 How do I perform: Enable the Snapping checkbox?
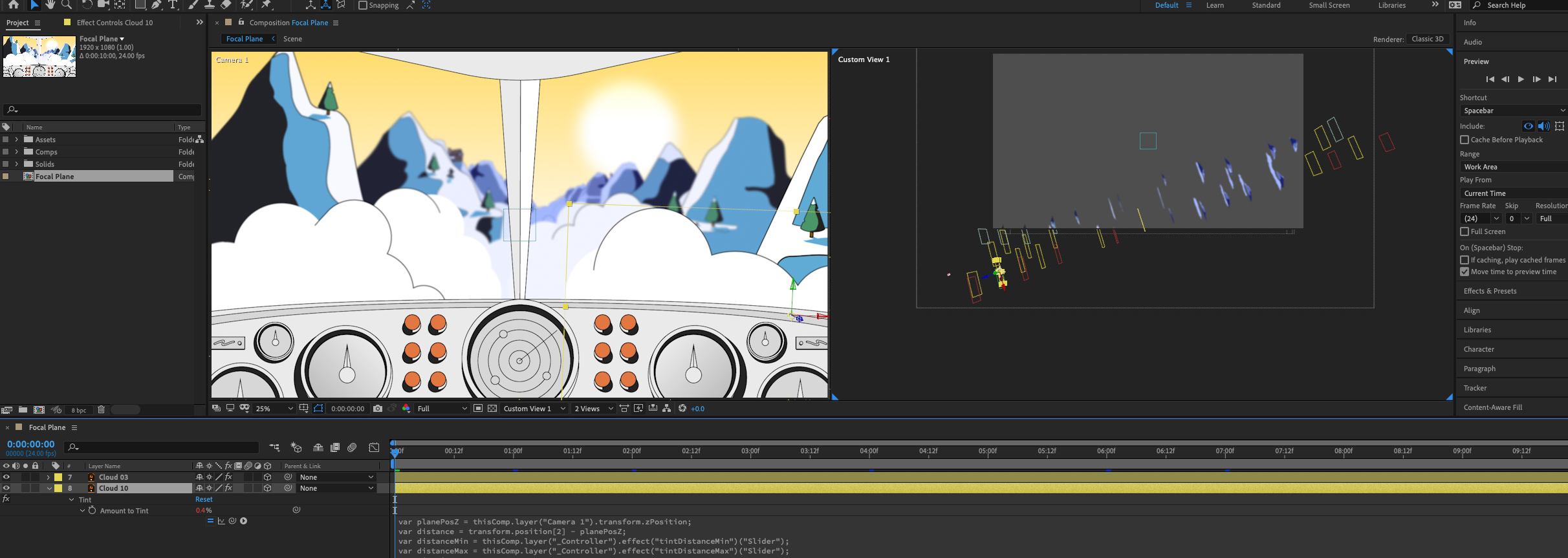pos(363,5)
